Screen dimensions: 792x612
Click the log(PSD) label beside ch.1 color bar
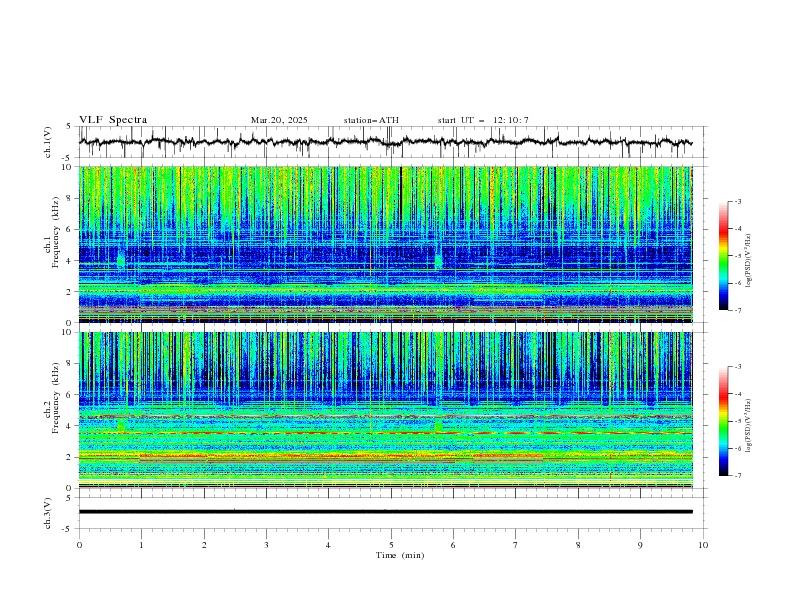point(748,261)
